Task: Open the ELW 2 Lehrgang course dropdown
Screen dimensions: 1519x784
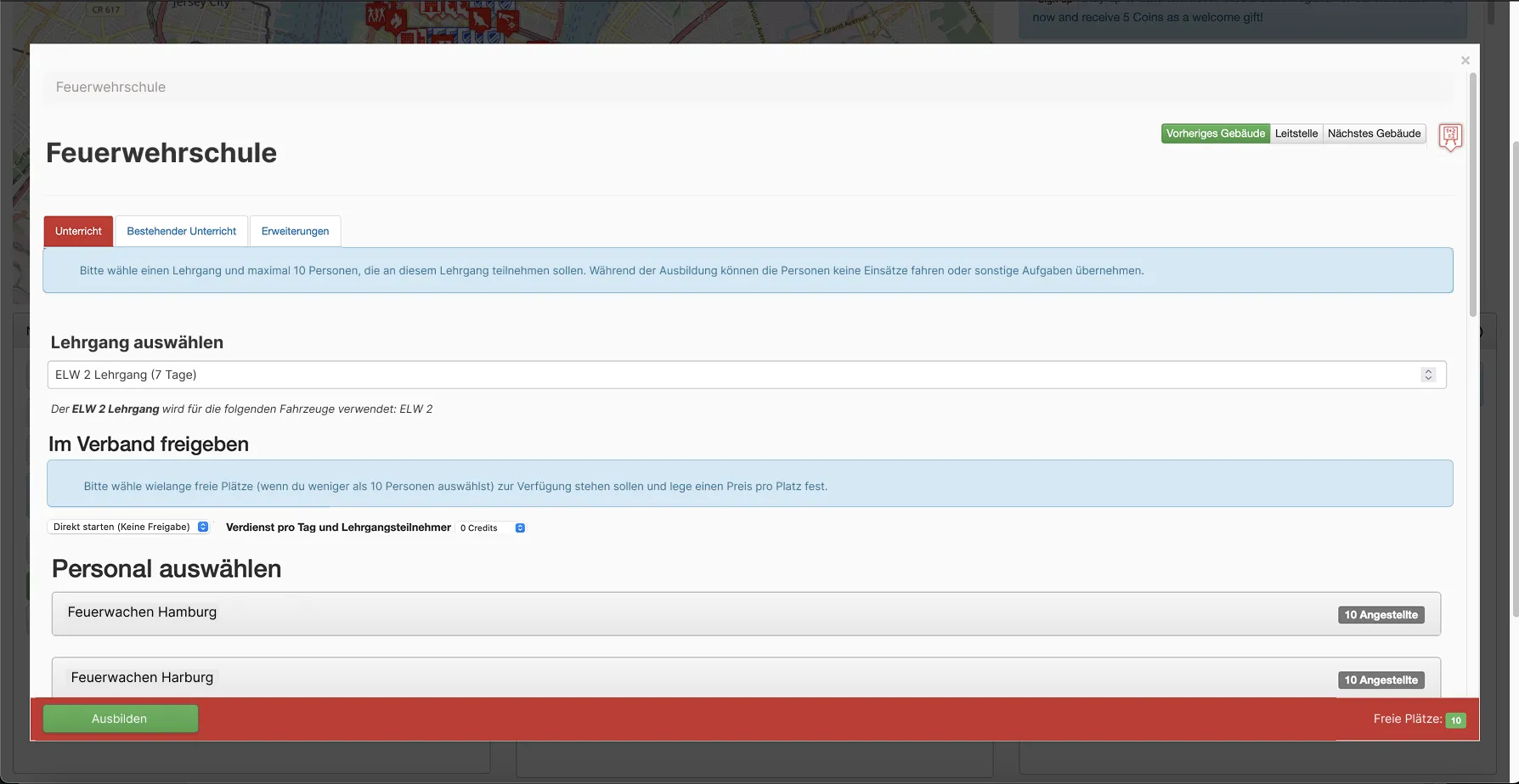Action: pos(731,375)
